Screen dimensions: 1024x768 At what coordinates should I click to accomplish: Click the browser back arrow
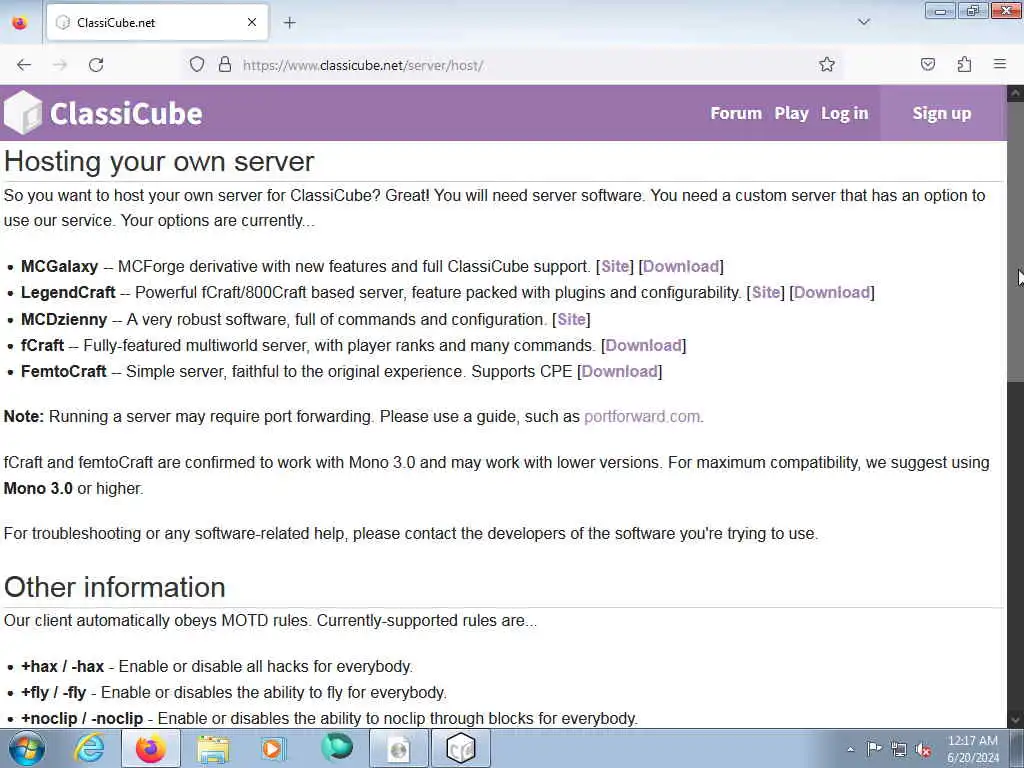24,65
